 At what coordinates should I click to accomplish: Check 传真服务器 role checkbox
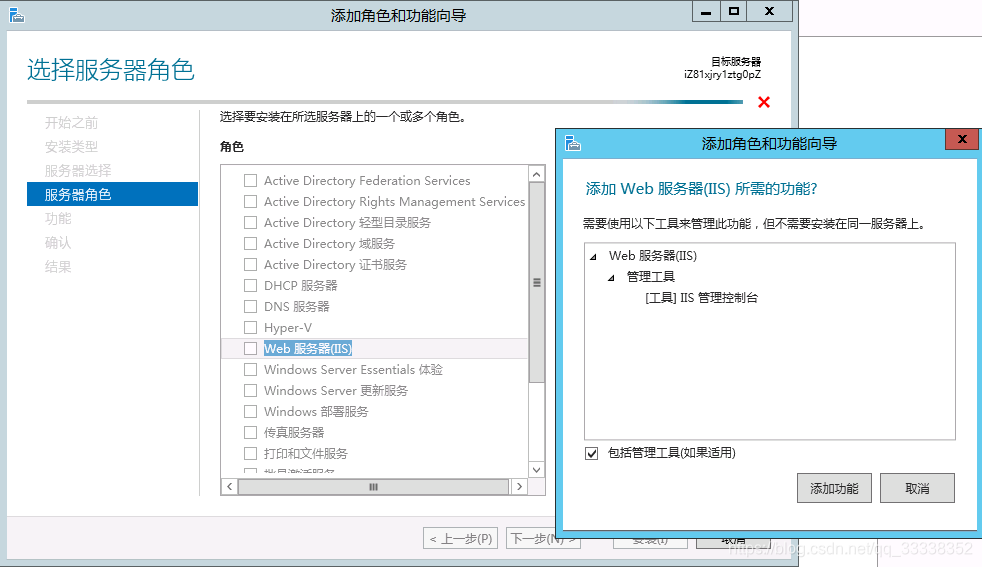[251, 432]
